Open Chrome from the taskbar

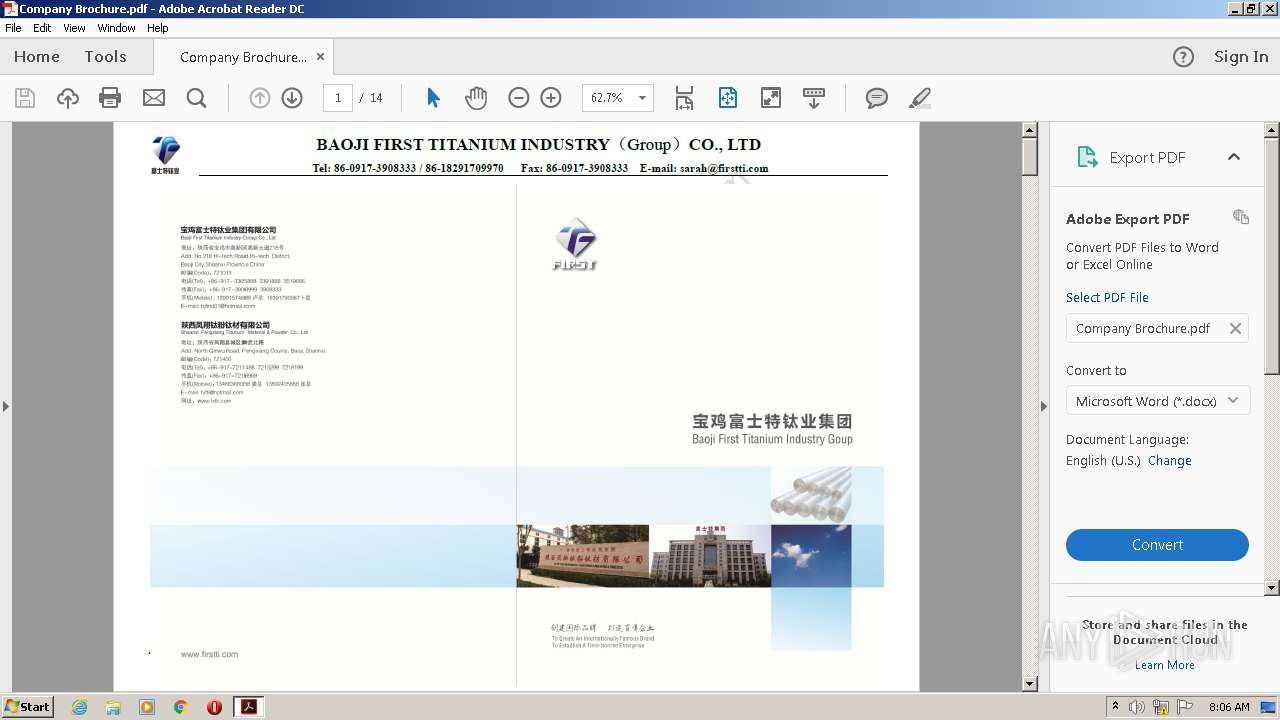[180, 707]
